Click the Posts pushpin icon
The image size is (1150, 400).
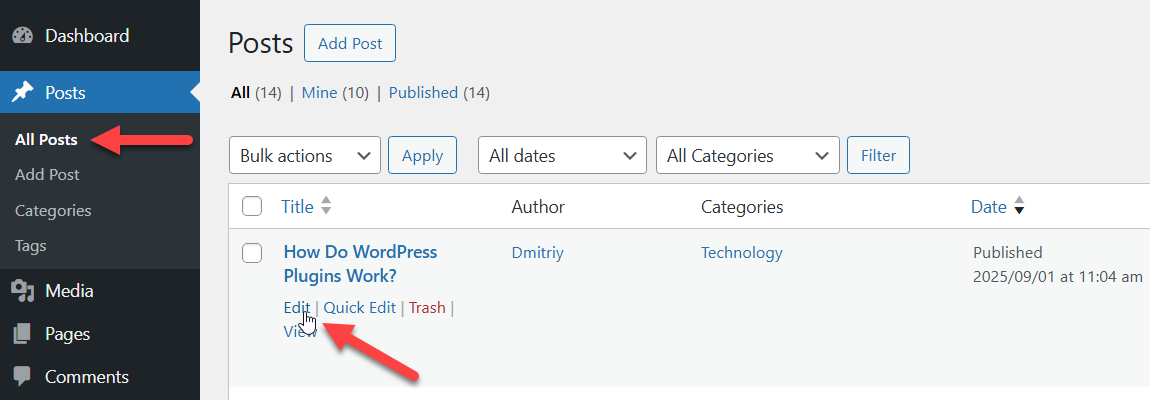coord(23,92)
